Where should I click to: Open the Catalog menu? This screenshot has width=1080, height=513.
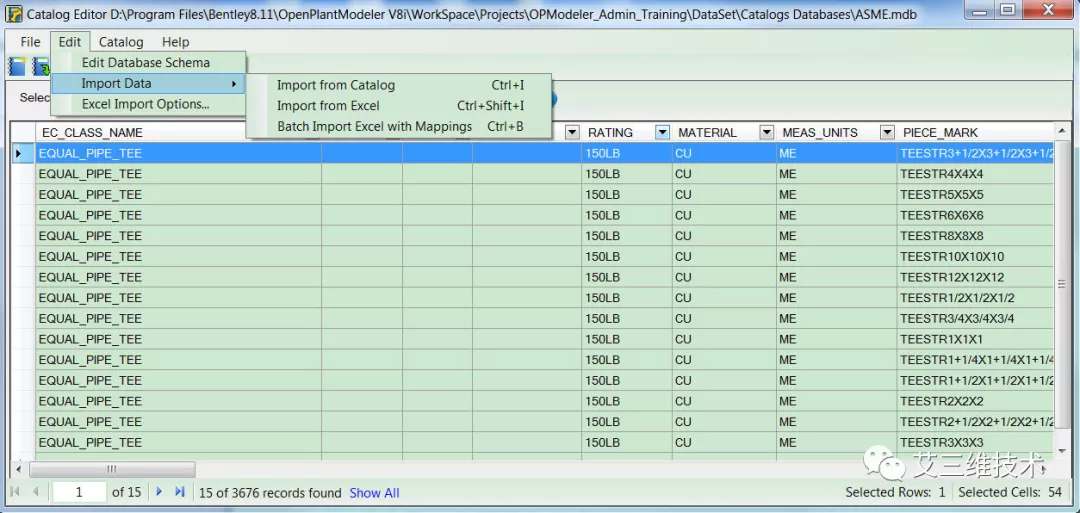(121, 42)
